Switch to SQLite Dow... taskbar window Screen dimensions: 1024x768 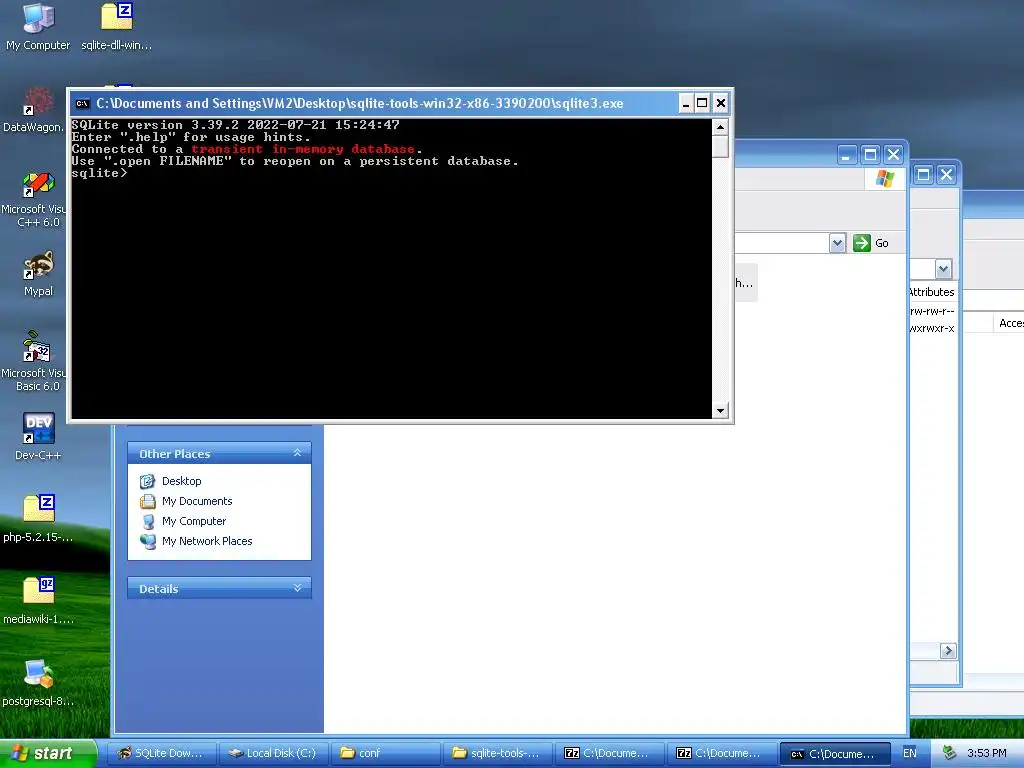[x=161, y=753]
